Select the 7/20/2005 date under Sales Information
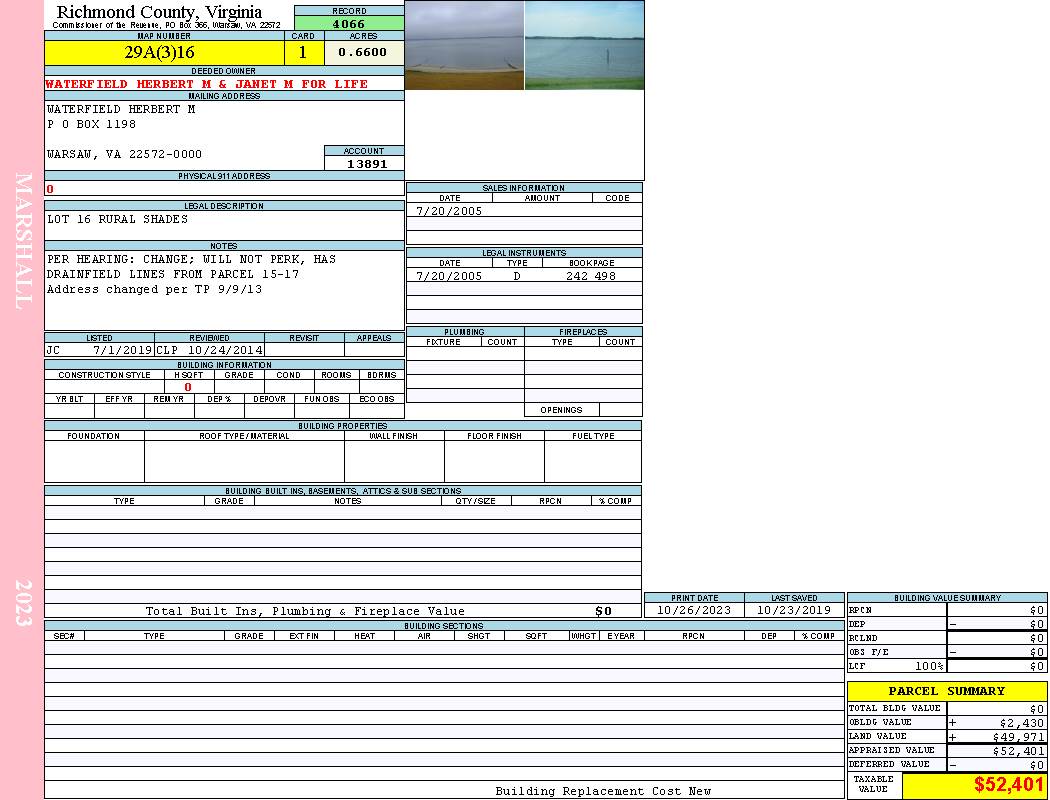 pos(449,211)
